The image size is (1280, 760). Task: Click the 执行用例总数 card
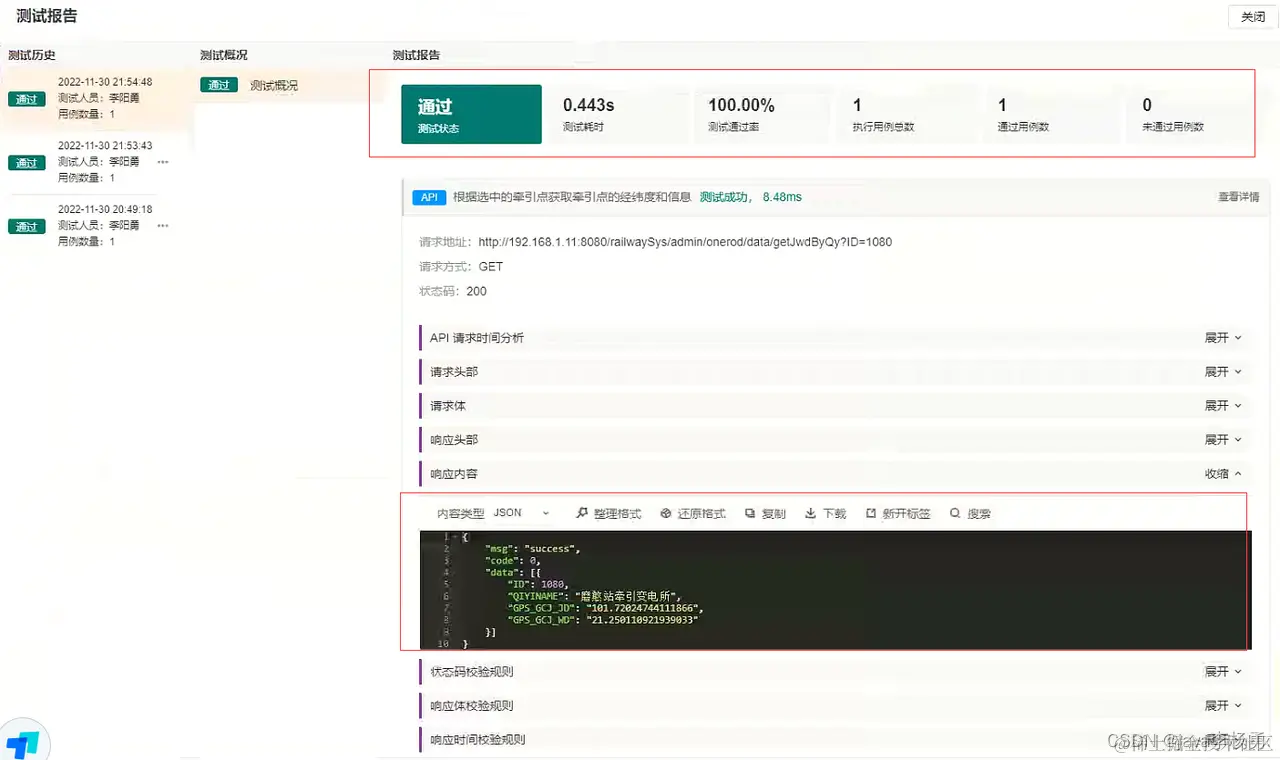907,114
